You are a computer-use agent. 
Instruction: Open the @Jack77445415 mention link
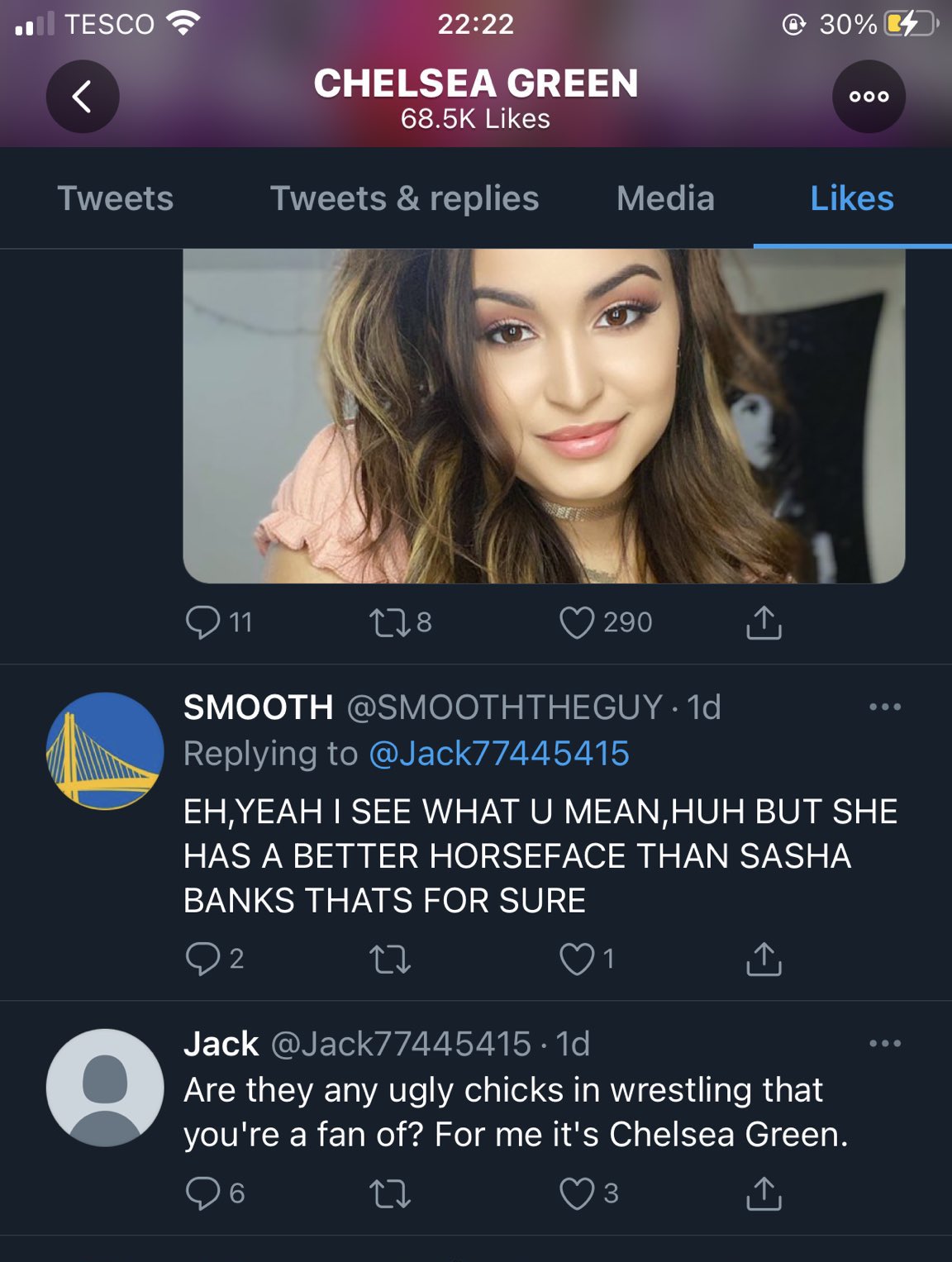coord(499,754)
